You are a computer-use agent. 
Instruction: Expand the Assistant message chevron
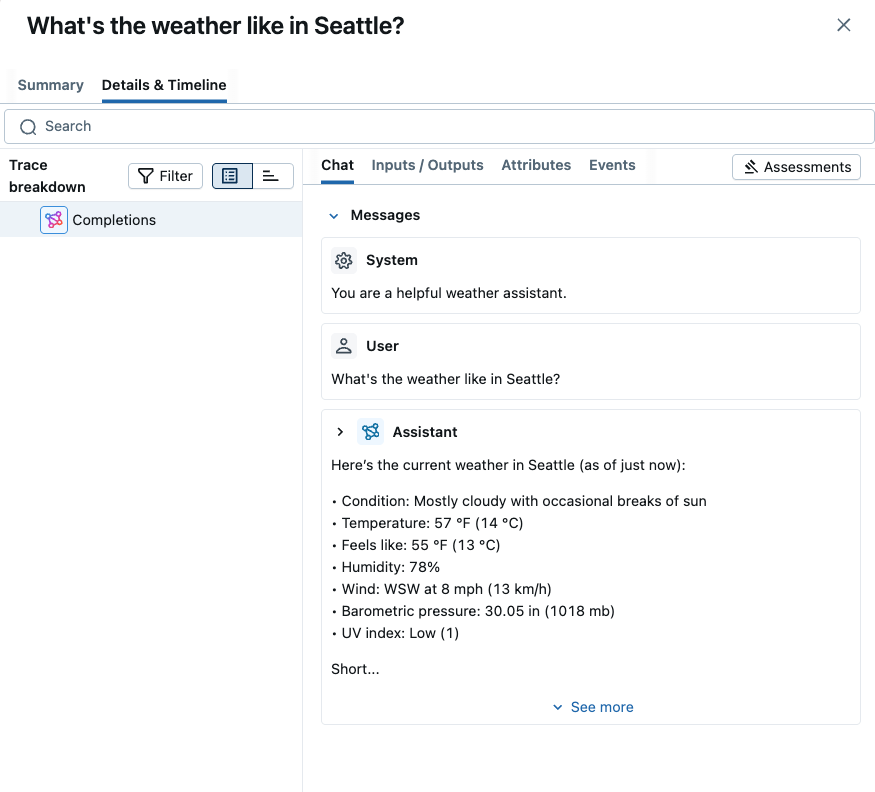tap(340, 432)
